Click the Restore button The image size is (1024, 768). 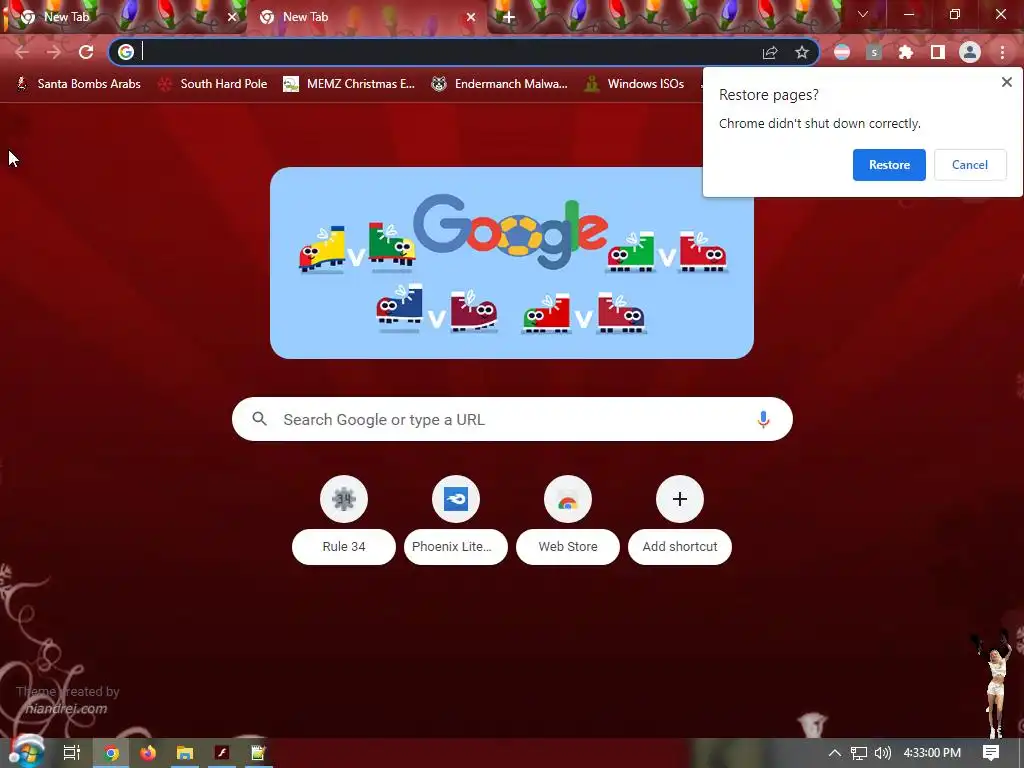coord(889,165)
